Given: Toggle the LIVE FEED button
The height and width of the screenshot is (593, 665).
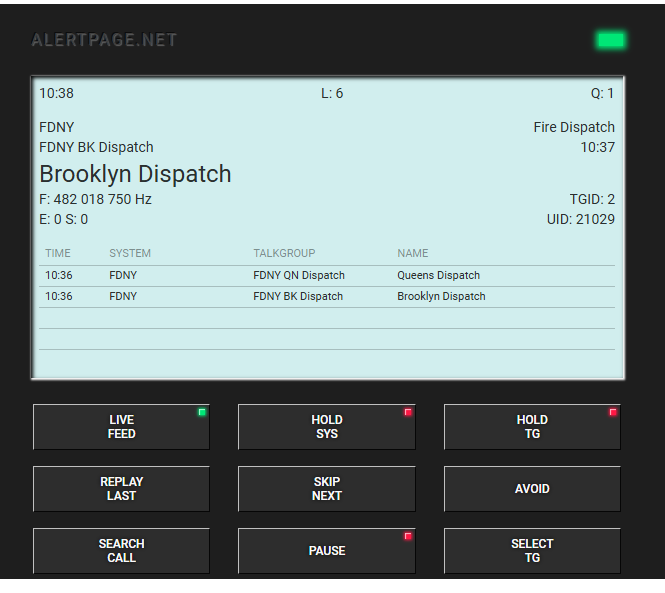Looking at the screenshot, I should [121, 427].
